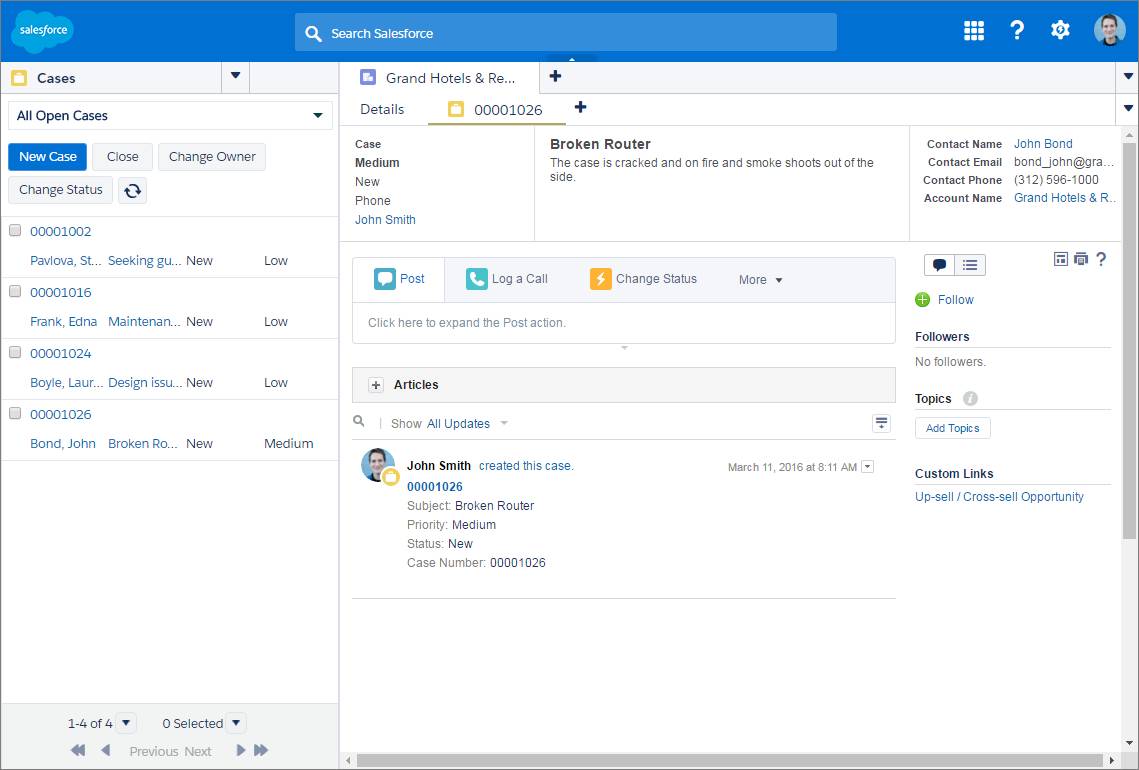Open the Cases navigation dropdown arrow
The height and width of the screenshot is (770, 1139).
point(235,76)
